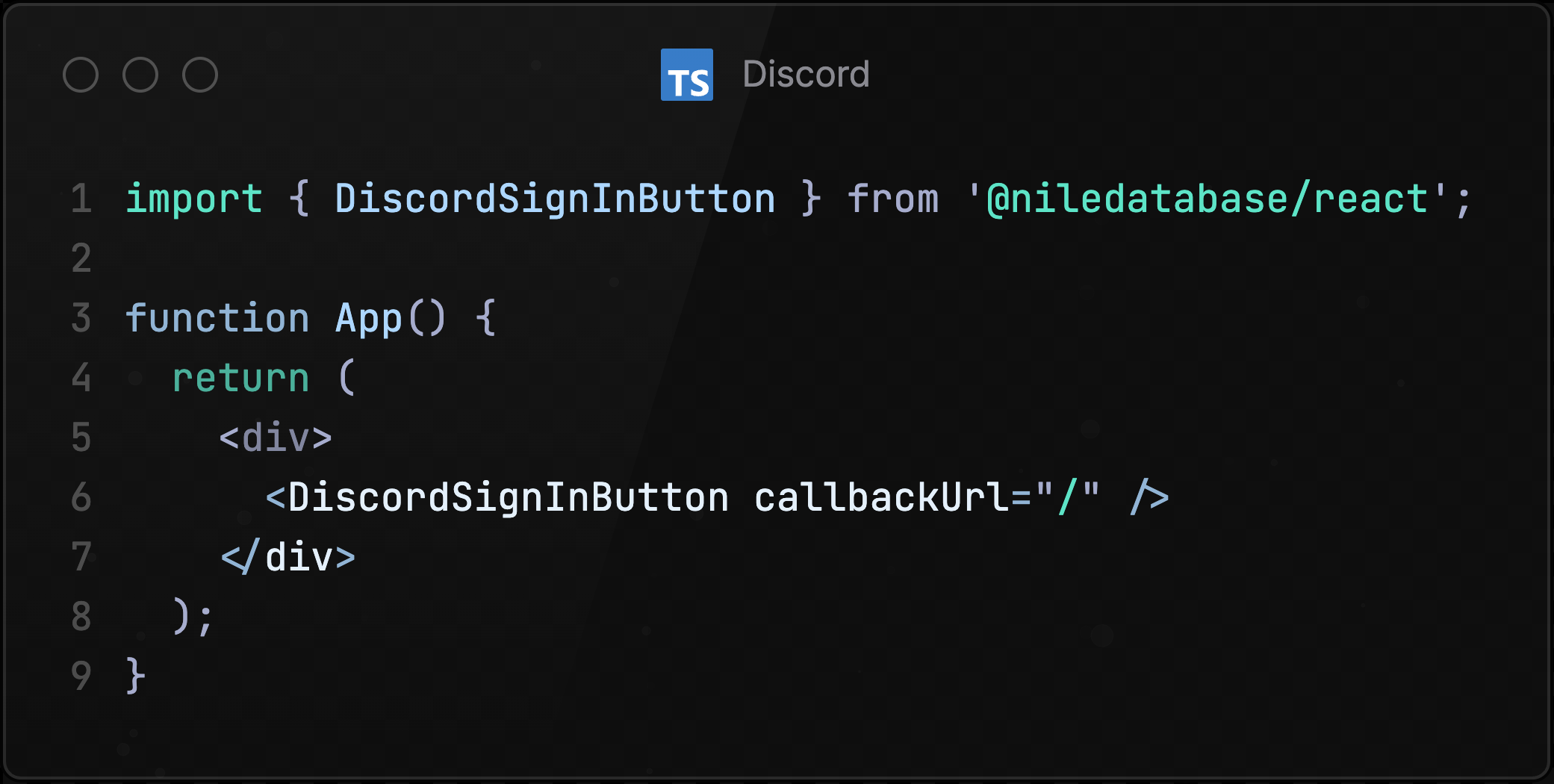Click the App function name
The height and width of the screenshot is (784, 1554).
[368, 319]
